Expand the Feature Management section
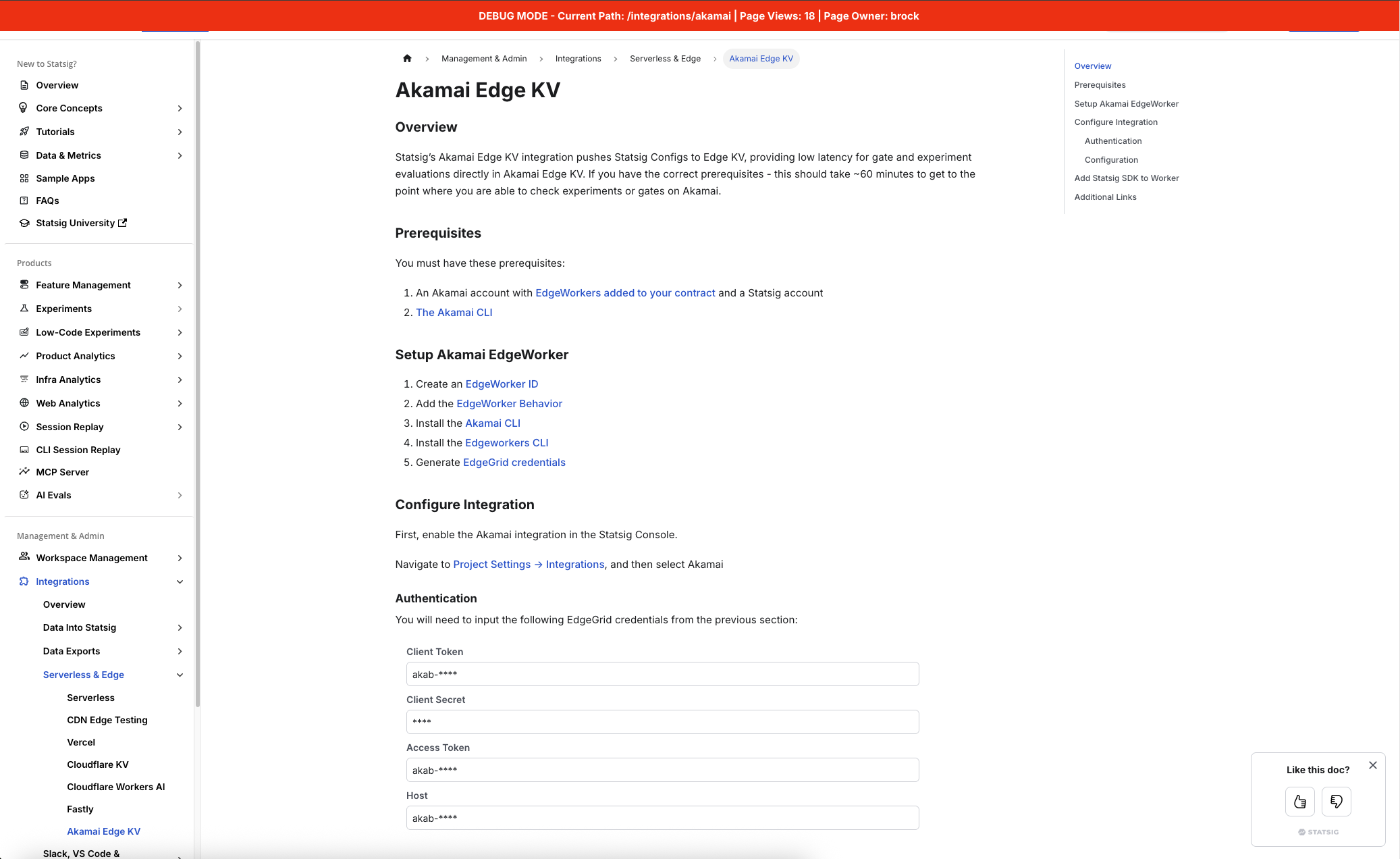Image resolution: width=1400 pixels, height=859 pixels. [x=180, y=285]
